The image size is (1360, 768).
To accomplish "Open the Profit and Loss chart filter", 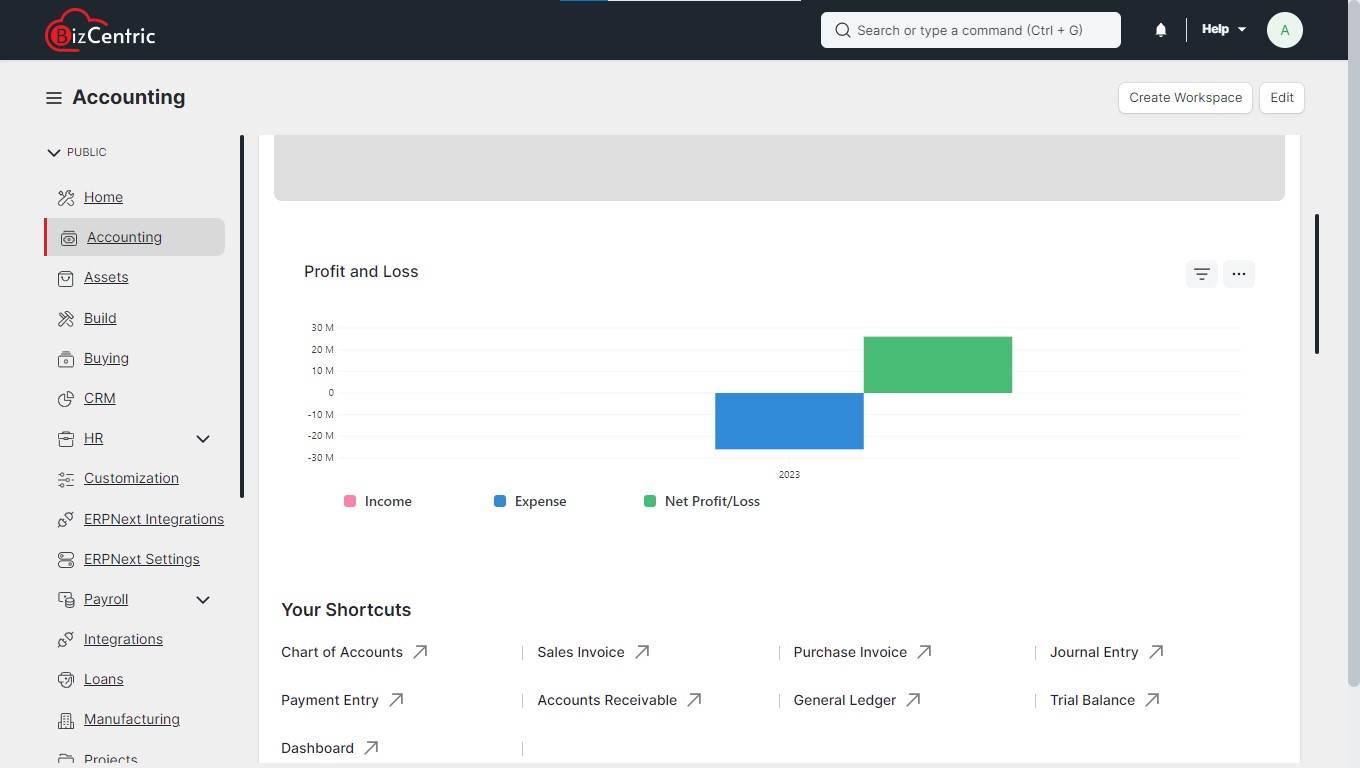I will coord(1202,274).
